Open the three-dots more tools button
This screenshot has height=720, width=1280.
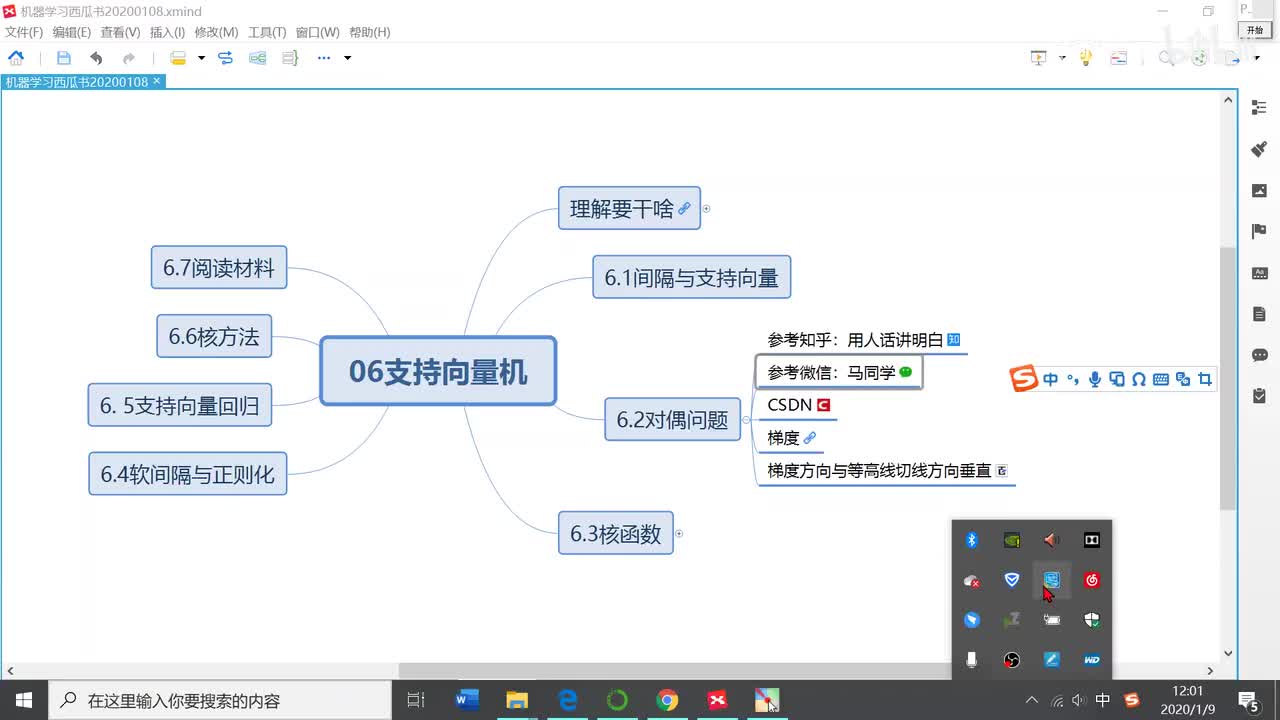324,58
